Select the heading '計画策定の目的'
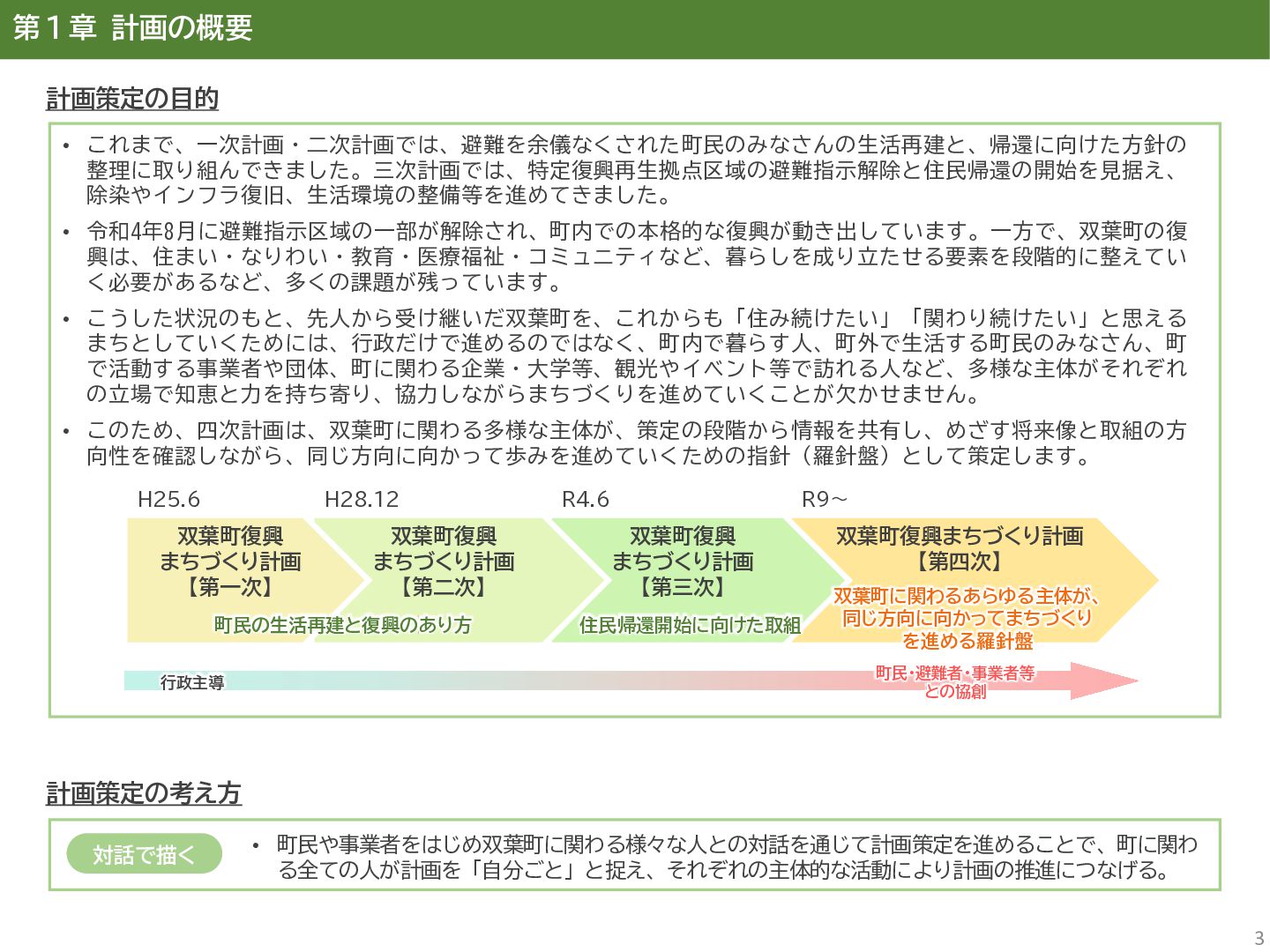The image size is (1270, 952). [x=132, y=99]
